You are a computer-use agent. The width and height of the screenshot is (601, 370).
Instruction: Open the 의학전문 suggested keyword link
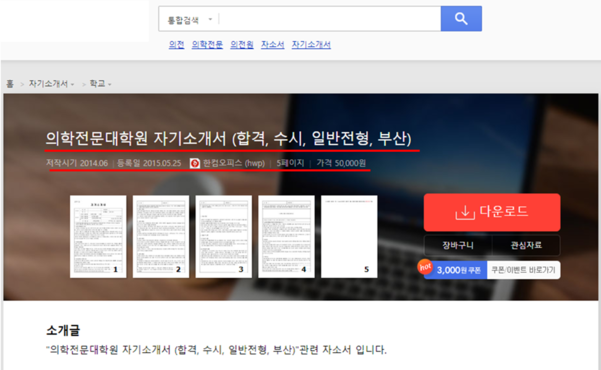[207, 44]
